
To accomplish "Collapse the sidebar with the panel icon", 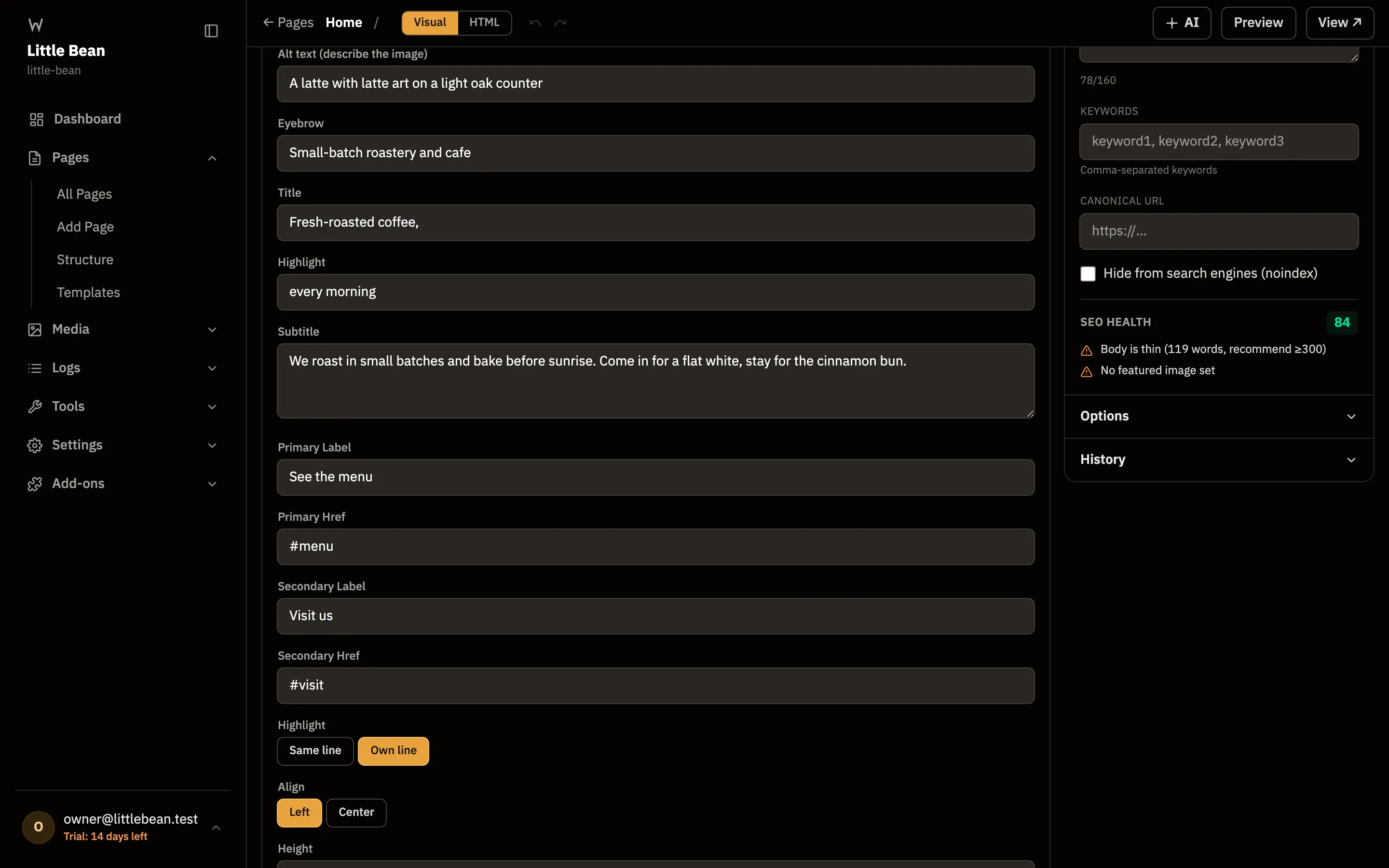I will tap(211, 30).
